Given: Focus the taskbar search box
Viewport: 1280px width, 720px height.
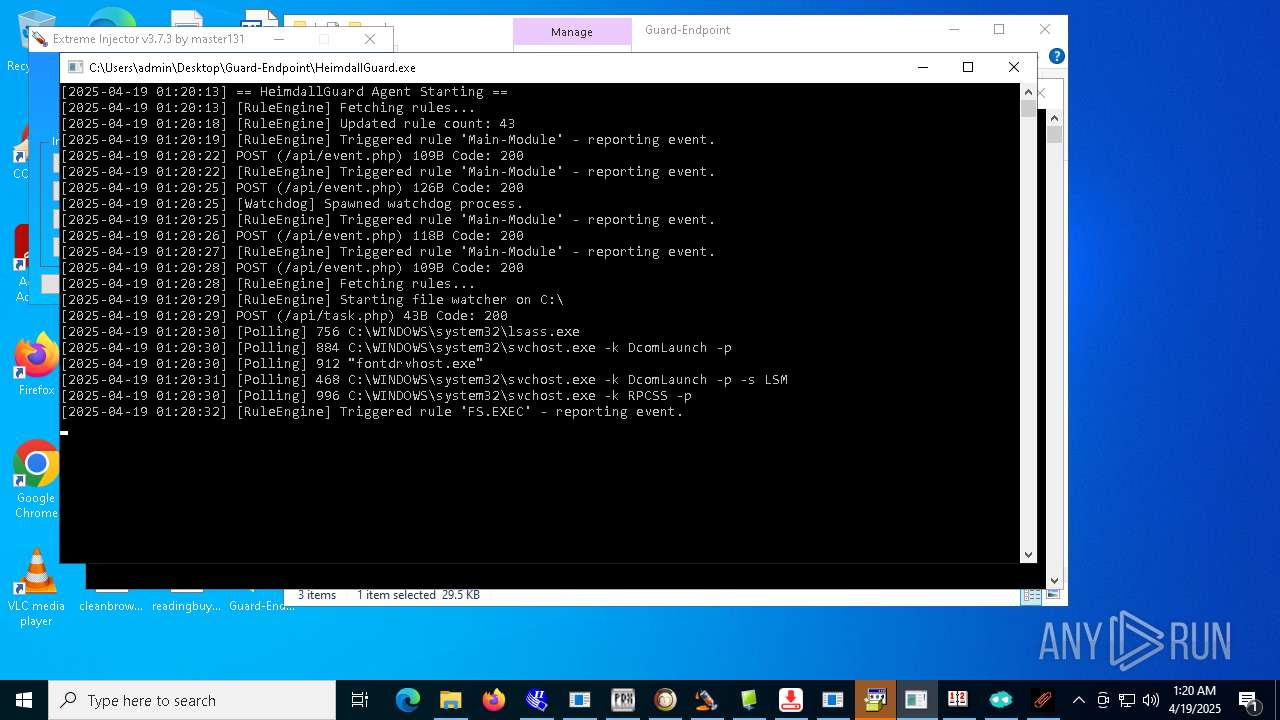Looking at the screenshot, I should pos(192,700).
